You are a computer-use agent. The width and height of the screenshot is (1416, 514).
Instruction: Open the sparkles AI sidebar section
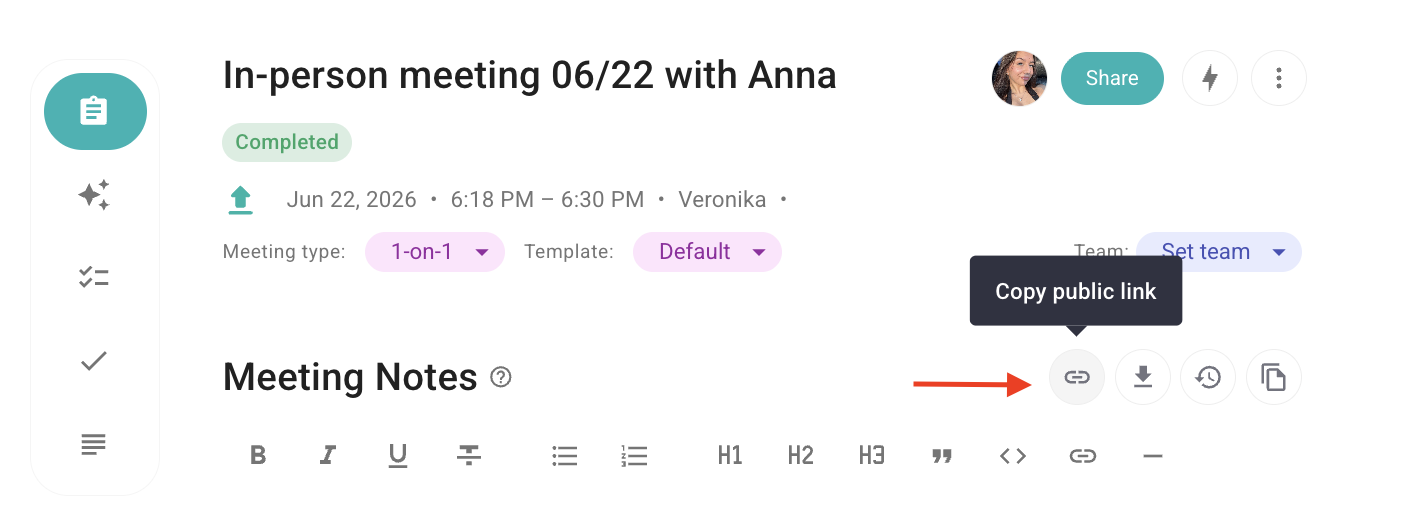click(94, 195)
